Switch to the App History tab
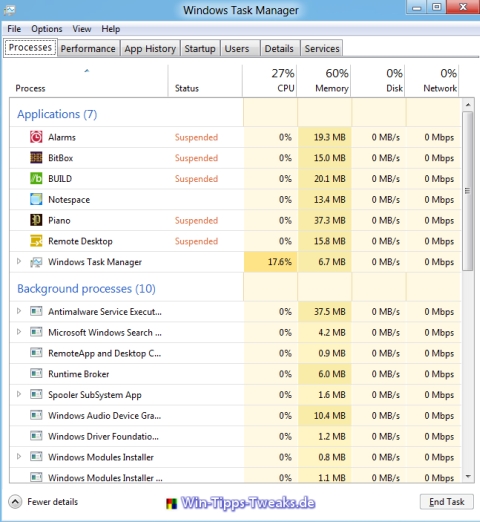The image size is (480, 522). 150,49
